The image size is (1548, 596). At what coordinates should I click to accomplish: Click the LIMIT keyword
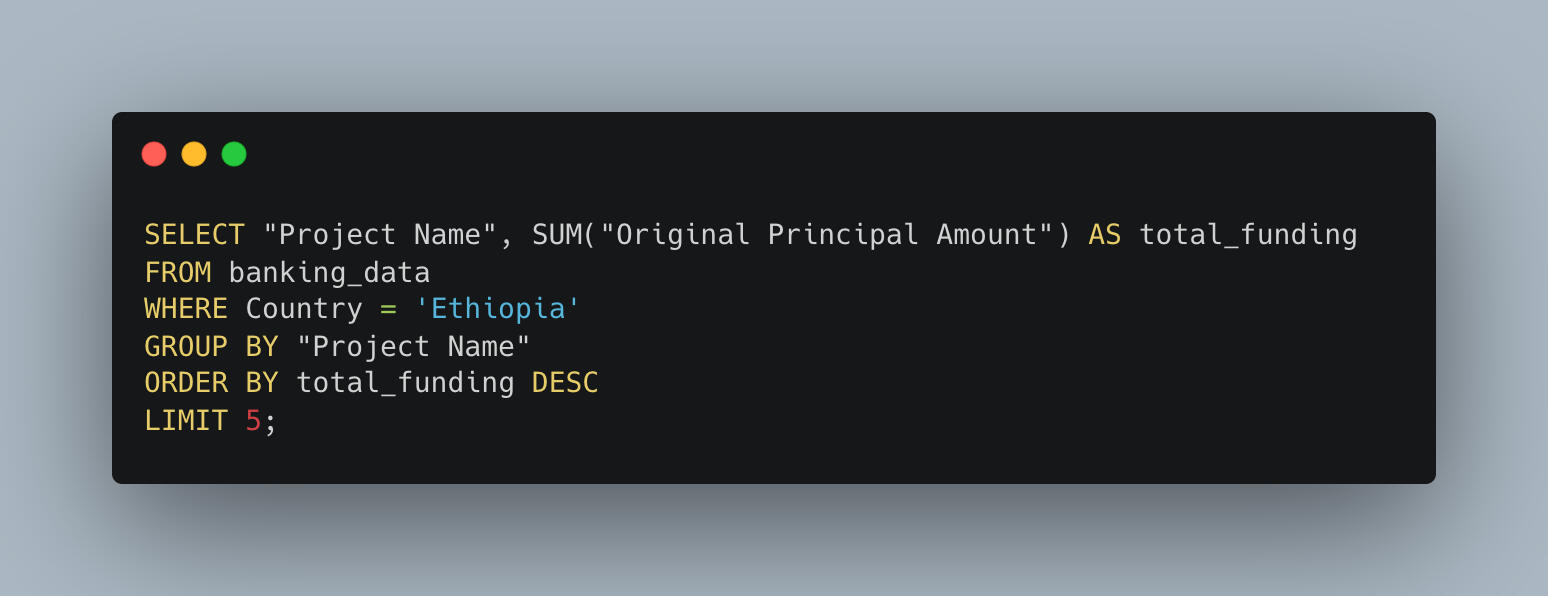point(186,421)
